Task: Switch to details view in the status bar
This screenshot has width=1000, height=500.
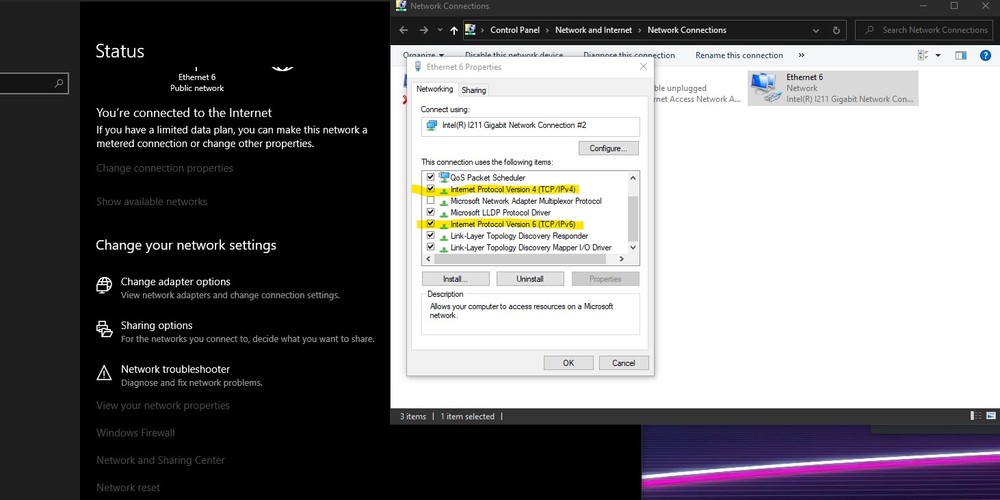Action: coord(976,416)
